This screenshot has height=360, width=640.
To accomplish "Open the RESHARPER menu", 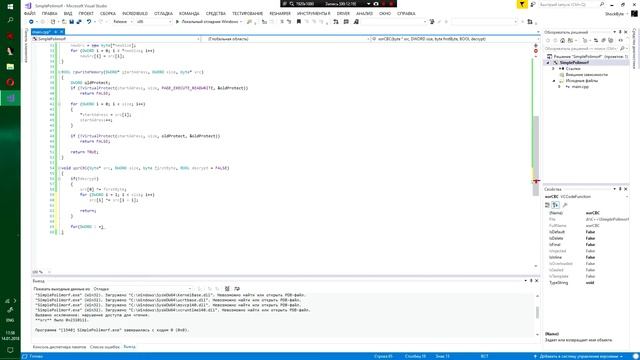I will point(280,13).
